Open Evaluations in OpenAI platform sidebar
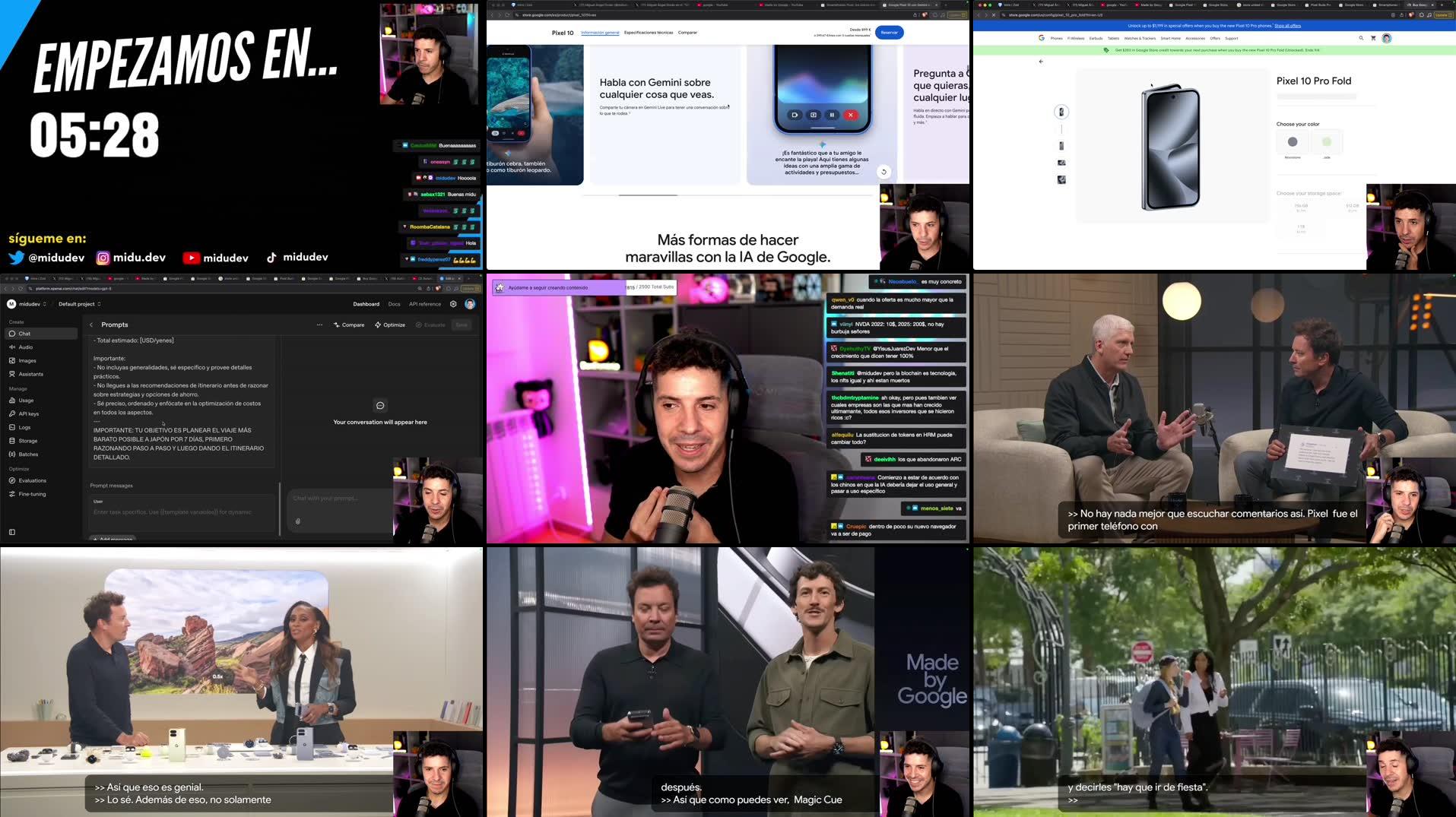Screen dimensions: 1456x817 [42, 481]
